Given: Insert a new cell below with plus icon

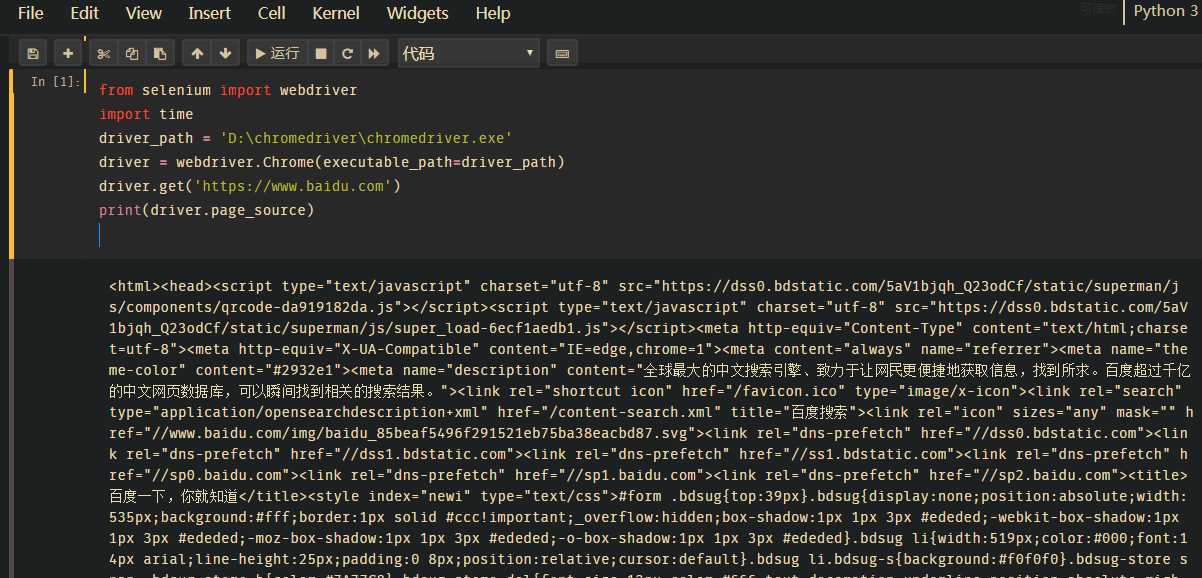Looking at the screenshot, I should 68,53.
